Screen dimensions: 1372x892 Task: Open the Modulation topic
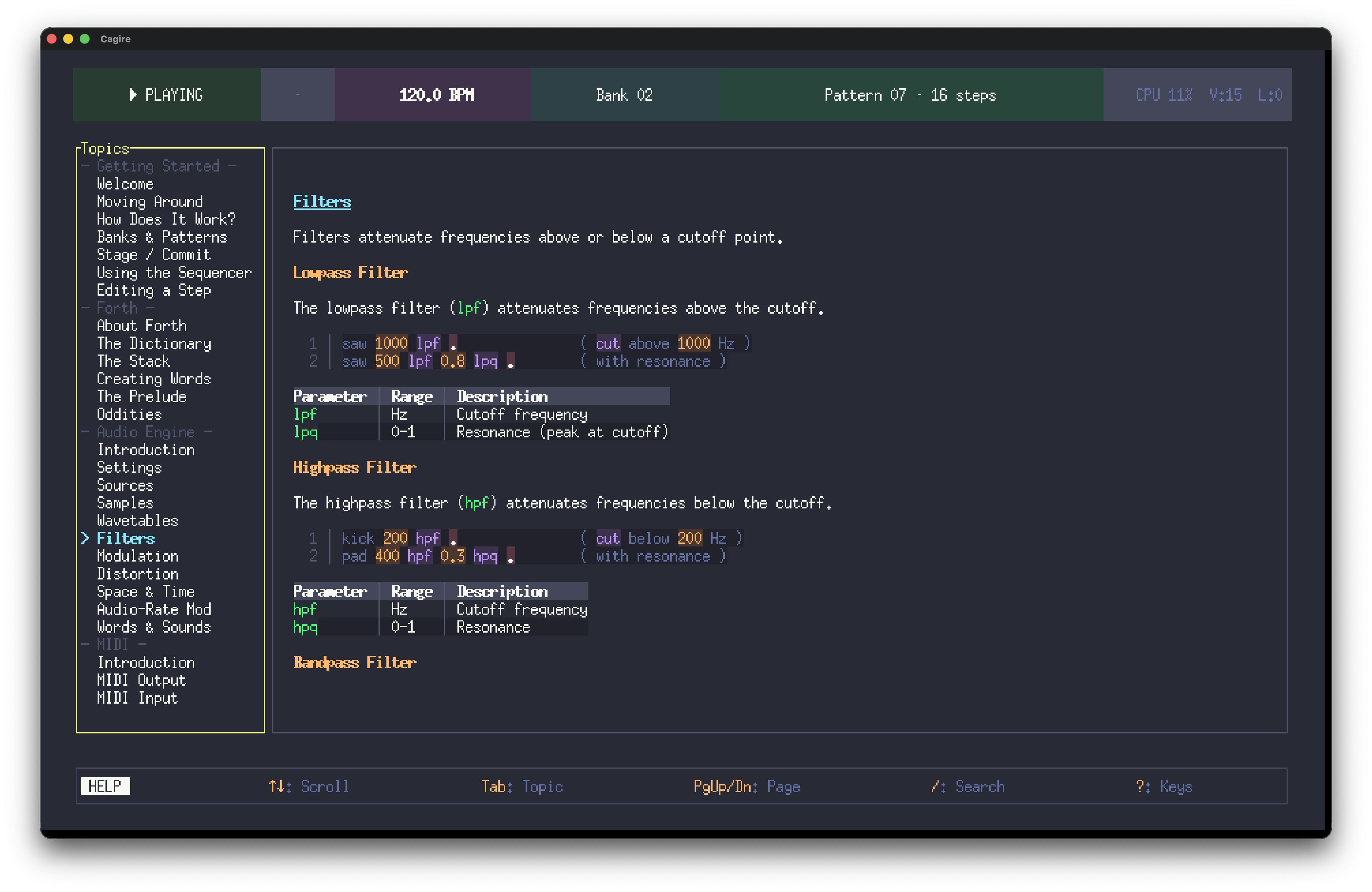tap(137, 556)
